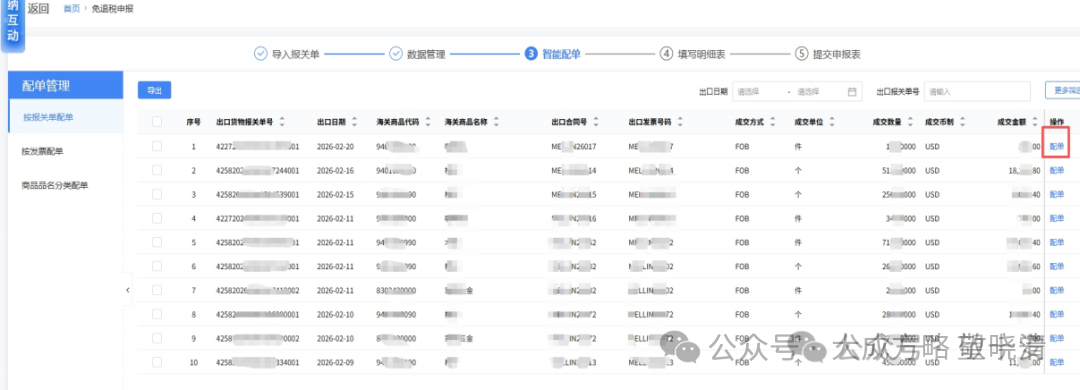Image resolution: width=1080 pixels, height=390 pixels.
Task: Sort by 成交币制 column arrows
Action: (x=962, y=122)
